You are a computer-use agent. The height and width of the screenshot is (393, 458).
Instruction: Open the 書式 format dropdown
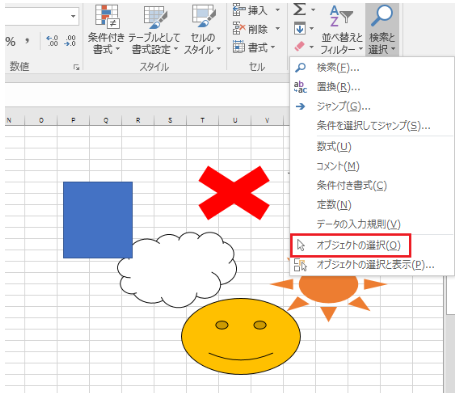[x=254, y=47]
